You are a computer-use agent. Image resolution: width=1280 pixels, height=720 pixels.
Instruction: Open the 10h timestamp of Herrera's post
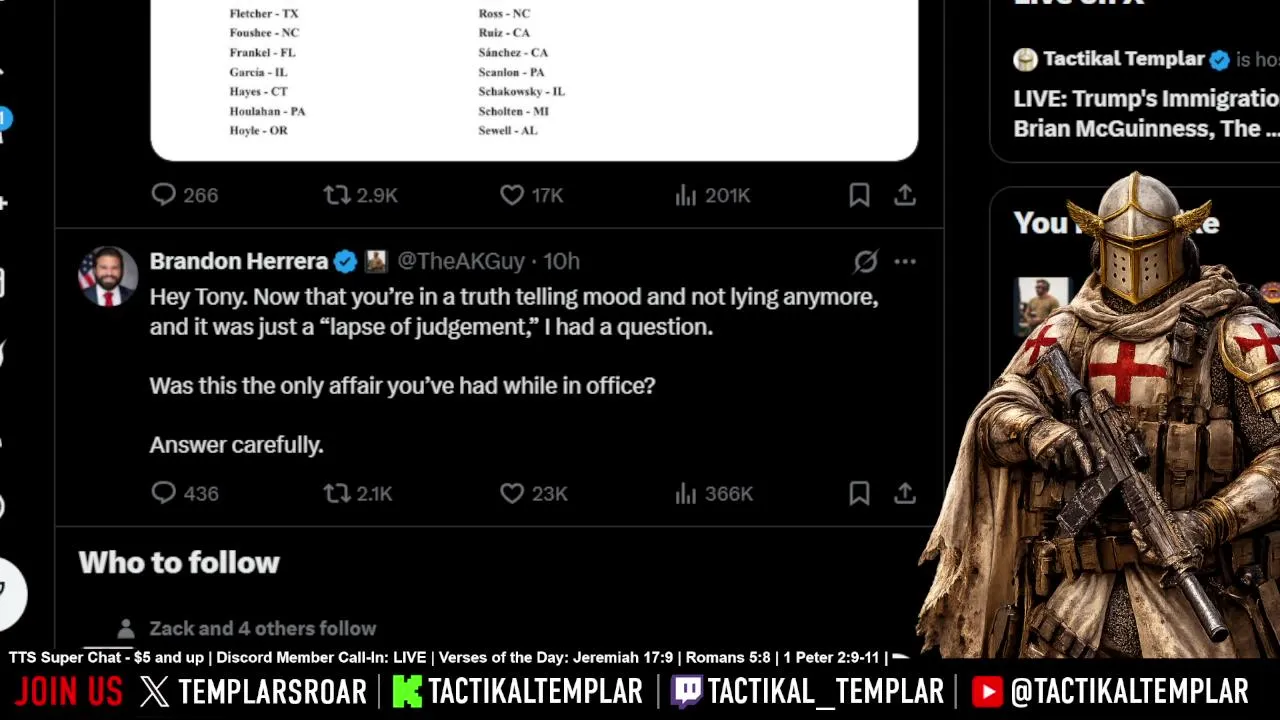pos(561,261)
